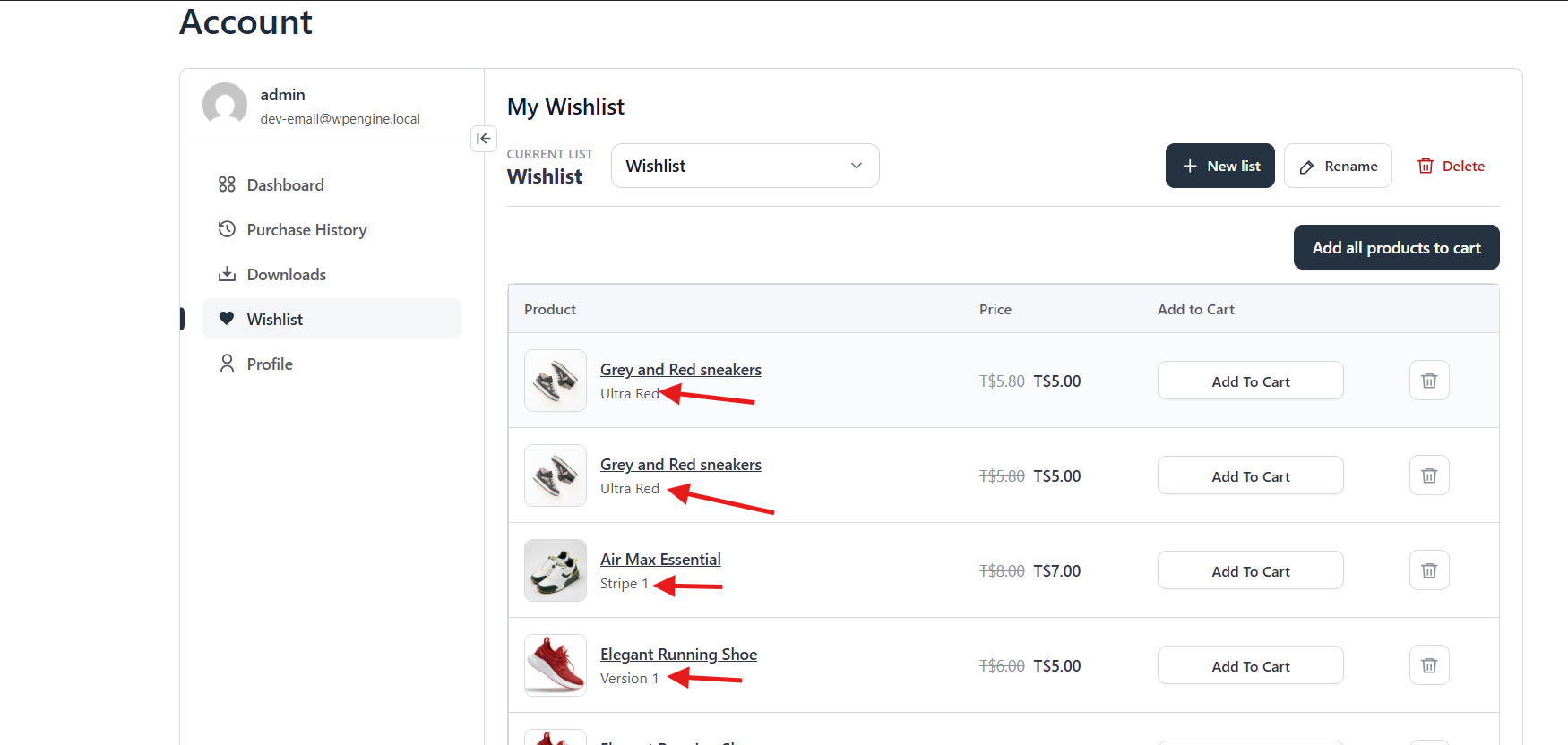Remove Elegant Running Shoe Version 1 via trash icon
Image resolution: width=1568 pixels, height=745 pixels.
1429,665
